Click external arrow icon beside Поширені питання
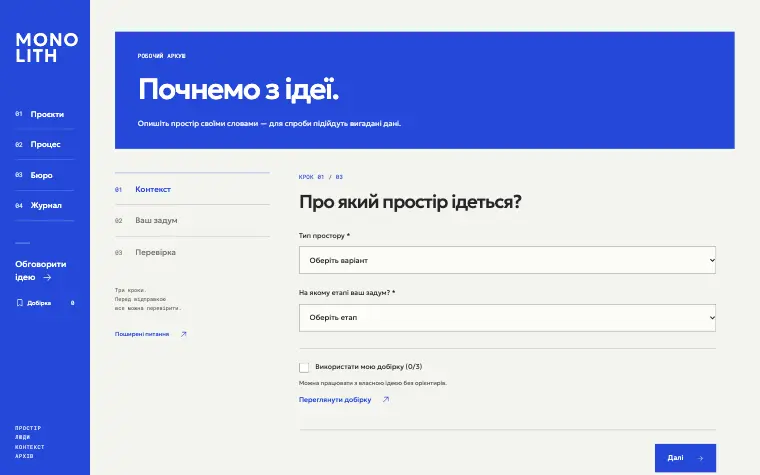This screenshot has width=760, height=475. click(183, 334)
